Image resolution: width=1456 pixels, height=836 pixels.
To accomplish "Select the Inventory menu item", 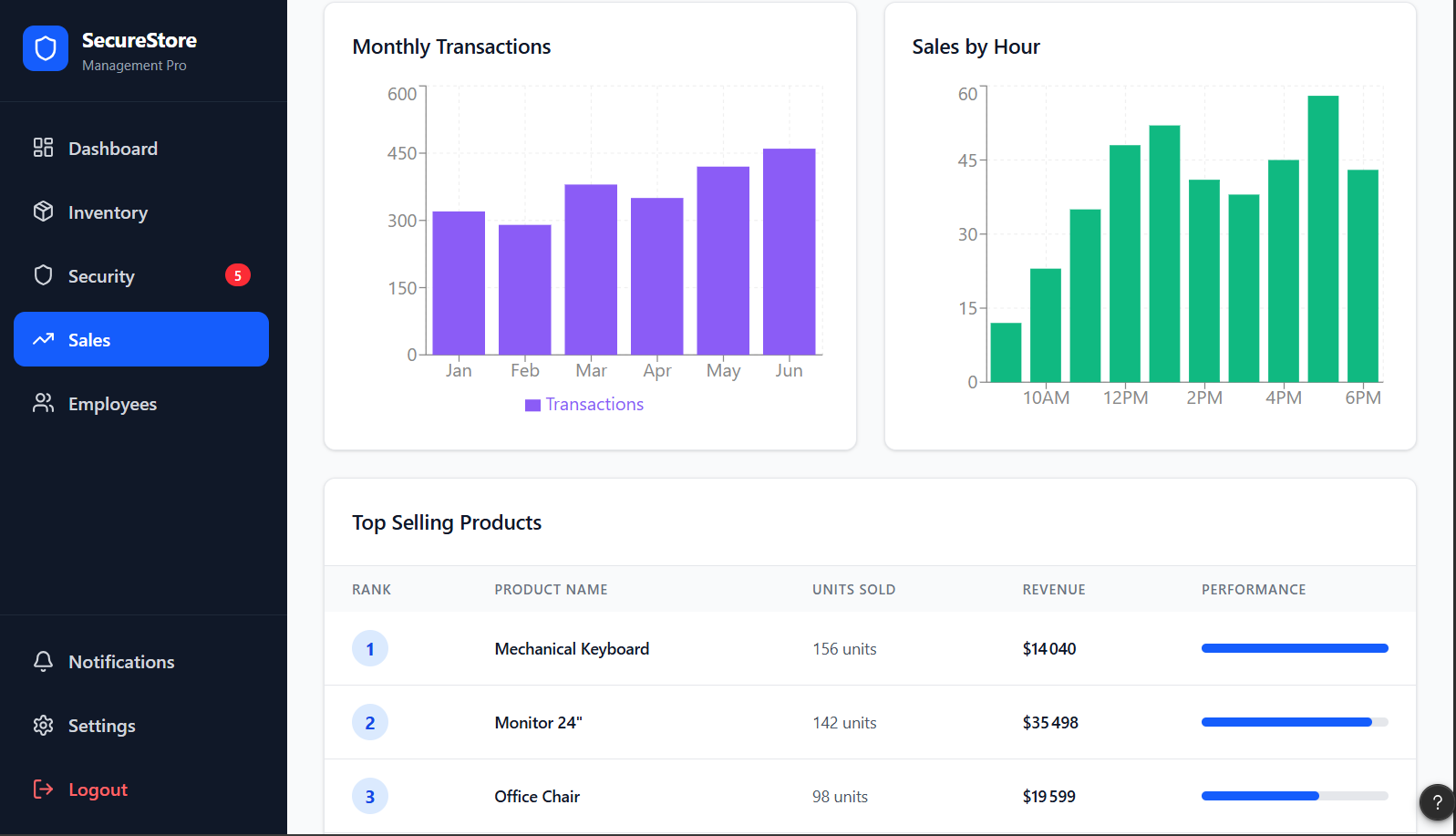I will tap(141, 212).
